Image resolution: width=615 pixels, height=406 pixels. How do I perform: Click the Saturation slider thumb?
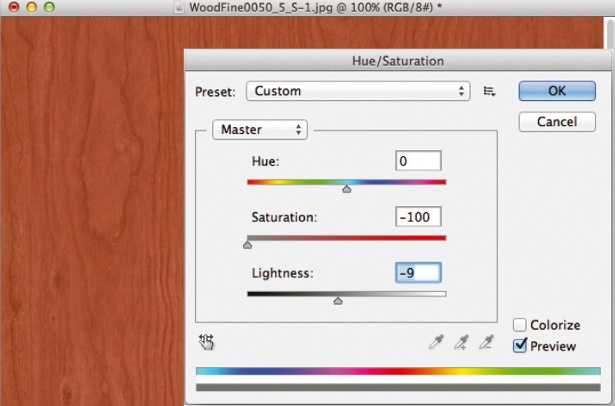[x=247, y=245]
